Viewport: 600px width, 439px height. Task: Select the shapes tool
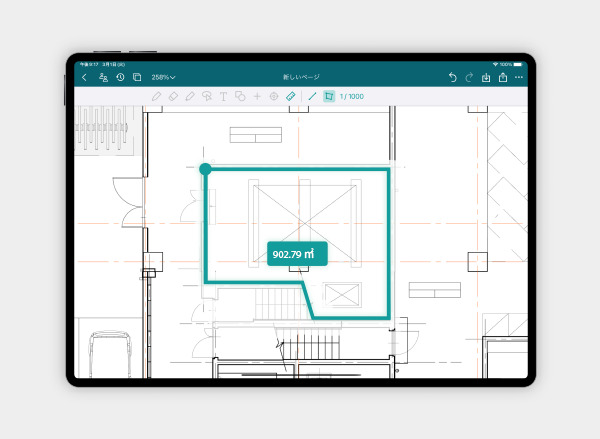[x=240, y=97]
